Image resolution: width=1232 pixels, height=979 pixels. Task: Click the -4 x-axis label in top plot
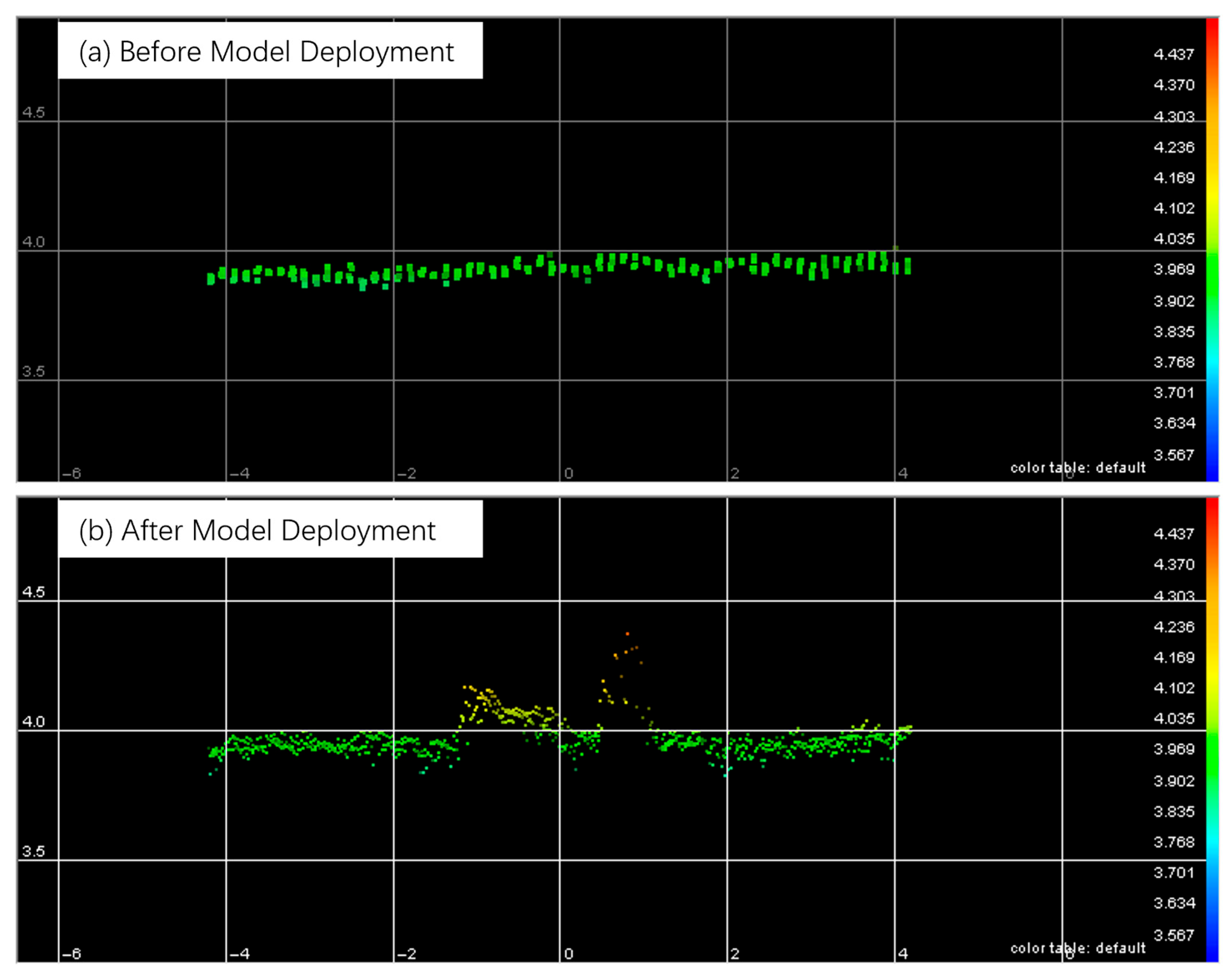coord(239,473)
